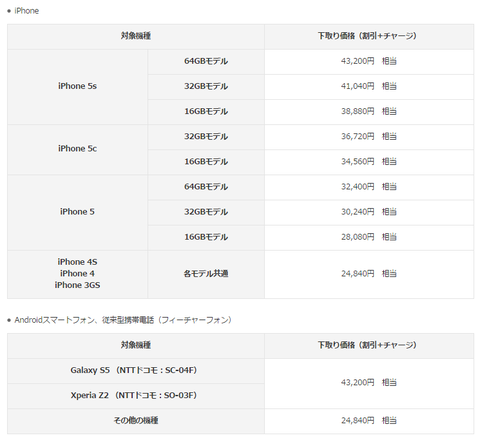Select the iPhone 5s model cell
Screen dimensions: 480x440
click(x=77, y=87)
